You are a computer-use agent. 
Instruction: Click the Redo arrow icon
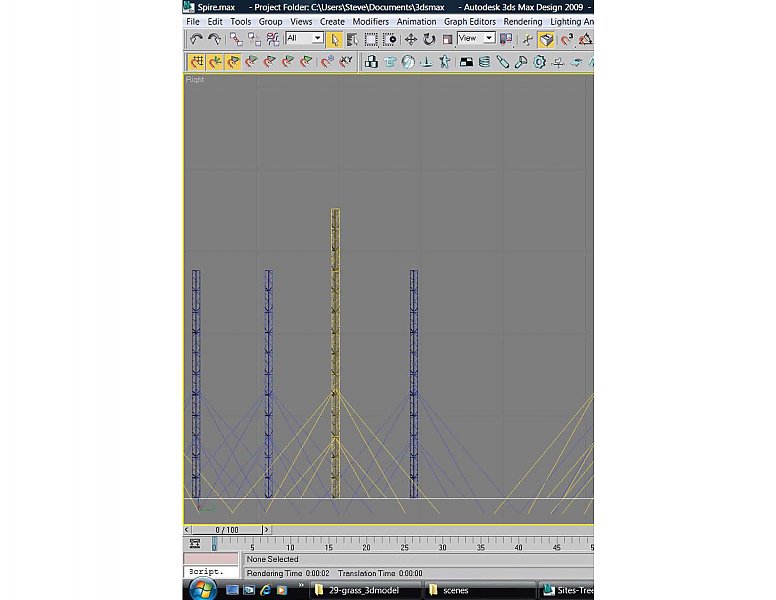click(x=214, y=39)
